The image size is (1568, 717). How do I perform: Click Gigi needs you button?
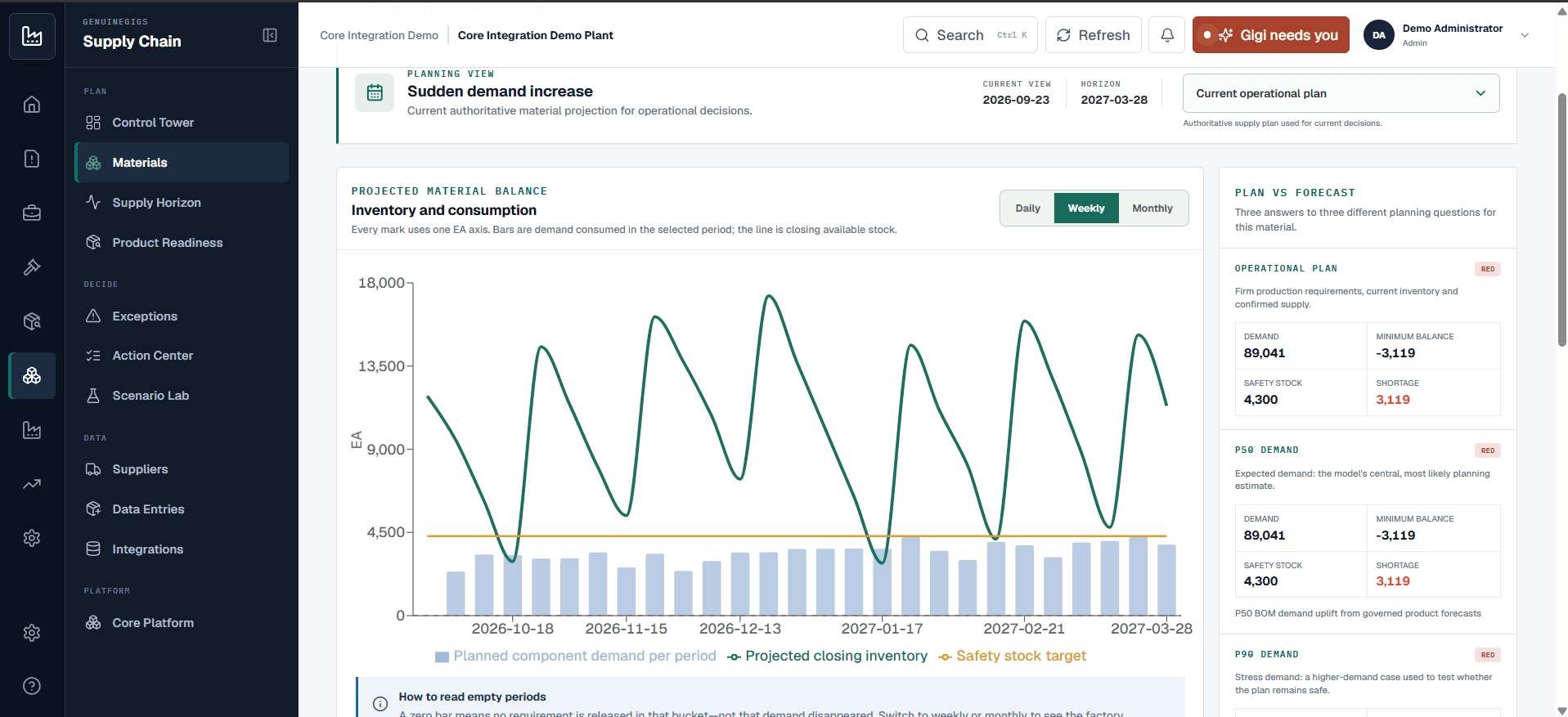pos(1270,35)
